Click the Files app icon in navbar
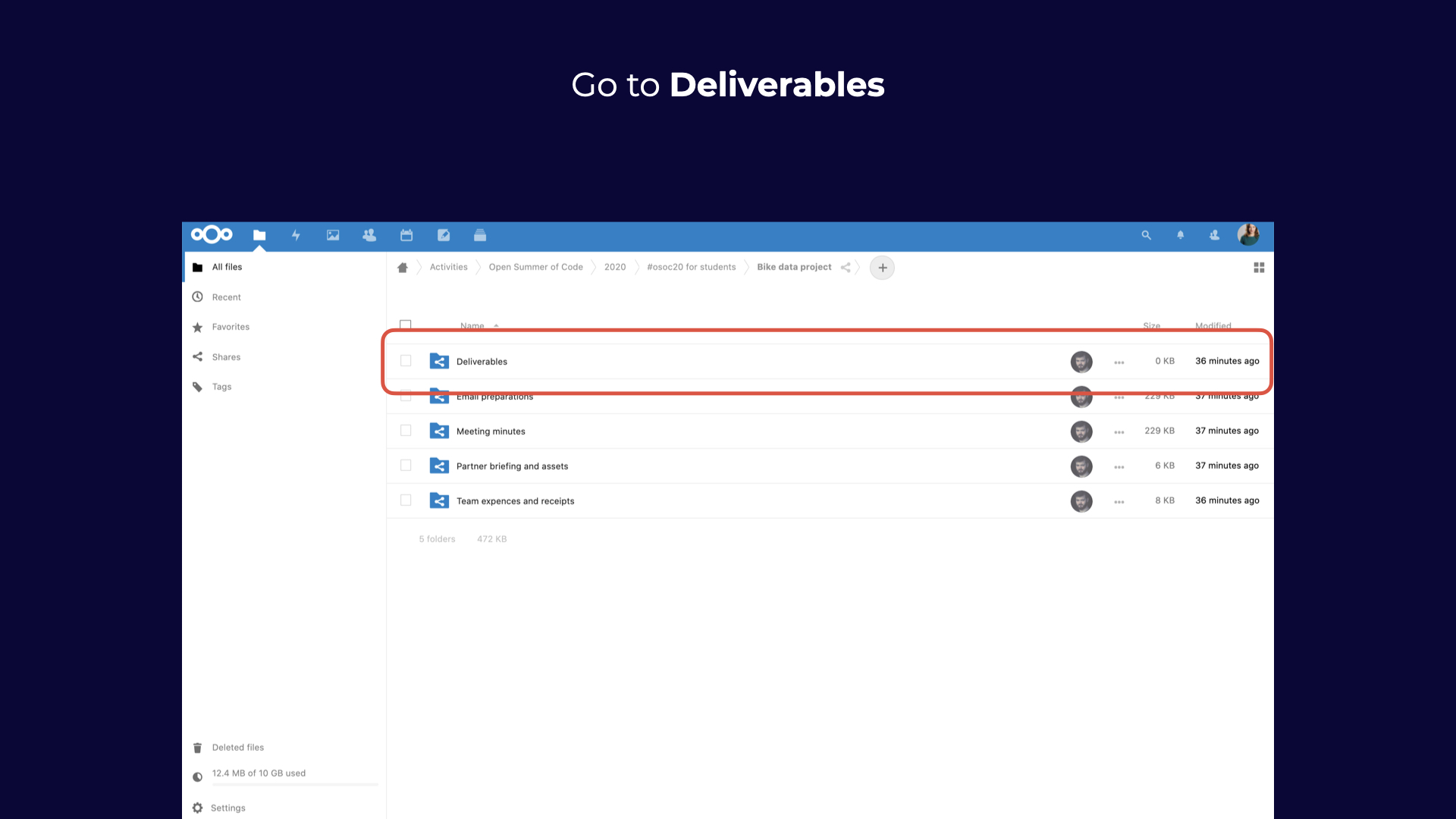The height and width of the screenshot is (819, 1456). point(259,235)
